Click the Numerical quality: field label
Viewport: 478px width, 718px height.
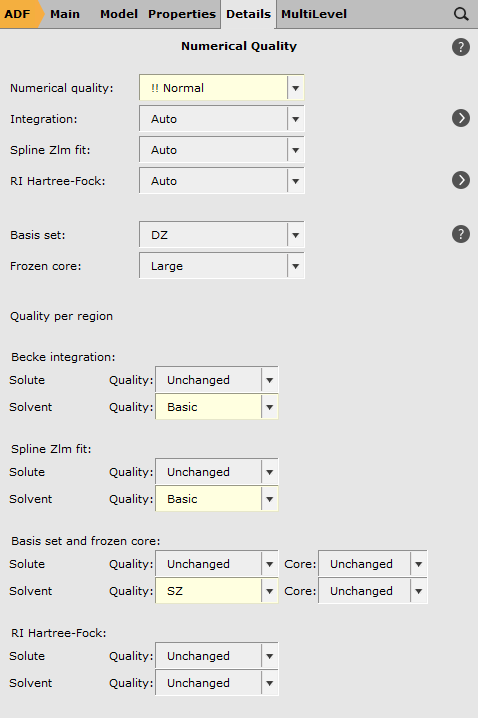(x=61, y=88)
